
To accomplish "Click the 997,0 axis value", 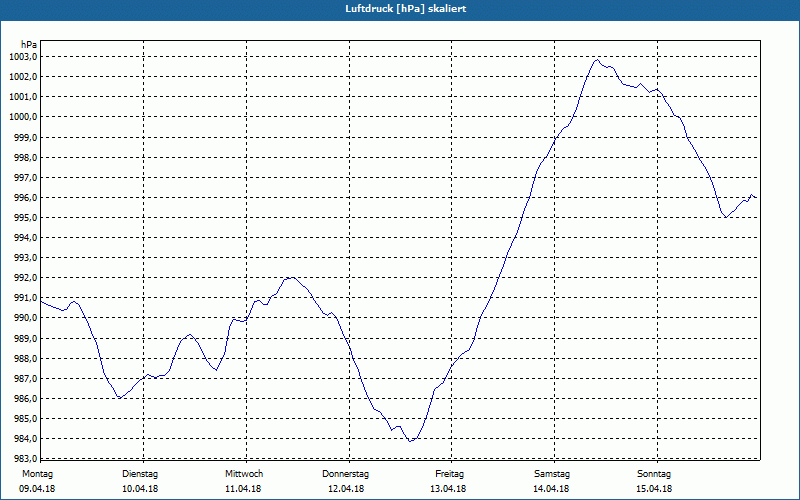I will (25, 178).
